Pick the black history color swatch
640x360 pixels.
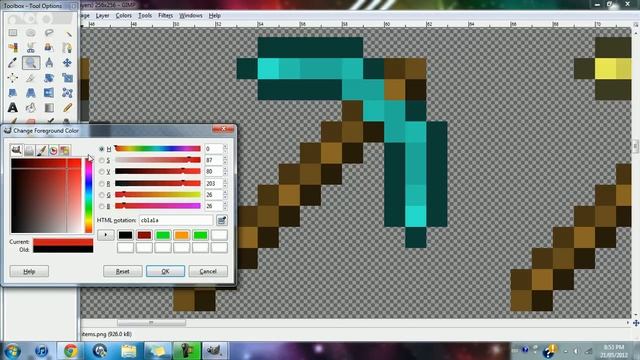(x=125, y=235)
